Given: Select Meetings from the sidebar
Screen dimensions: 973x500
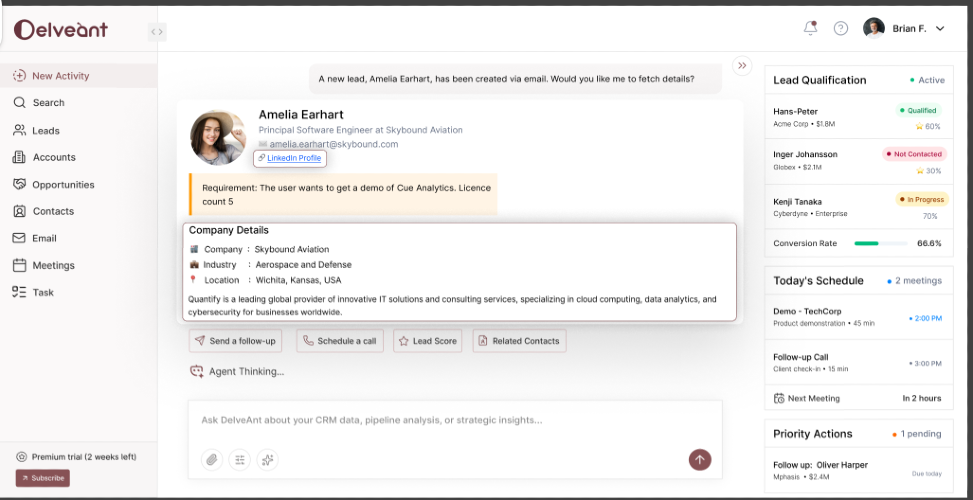Looking at the screenshot, I should pos(53,265).
